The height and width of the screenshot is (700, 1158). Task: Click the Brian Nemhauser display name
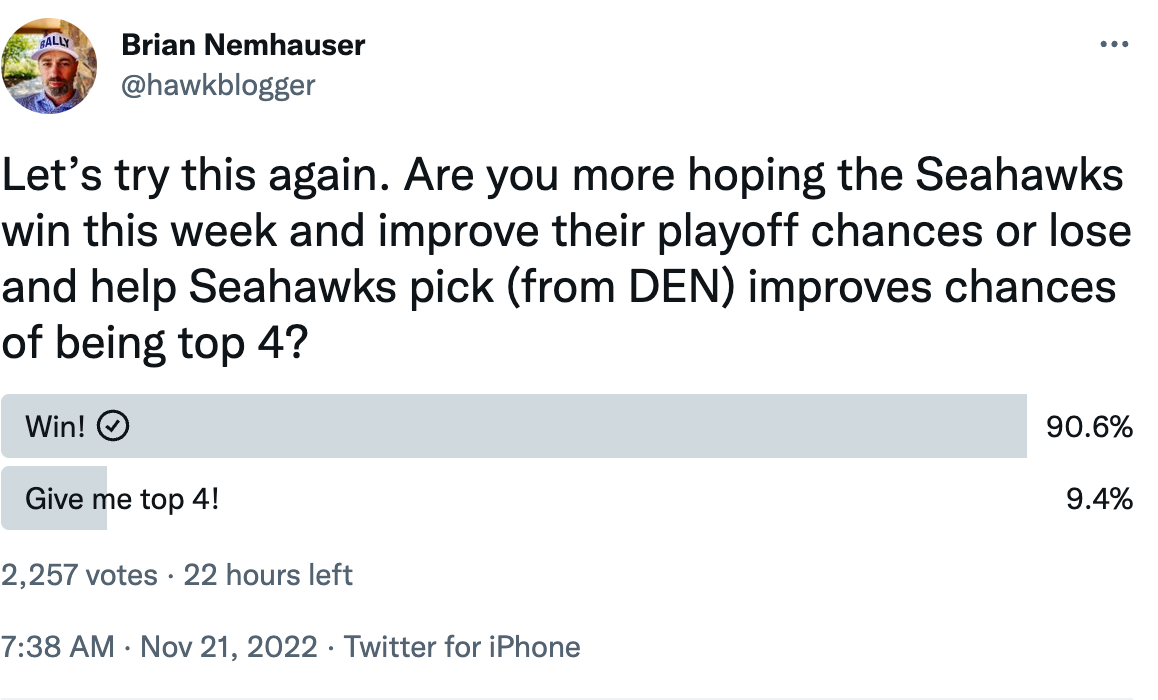click(x=242, y=45)
